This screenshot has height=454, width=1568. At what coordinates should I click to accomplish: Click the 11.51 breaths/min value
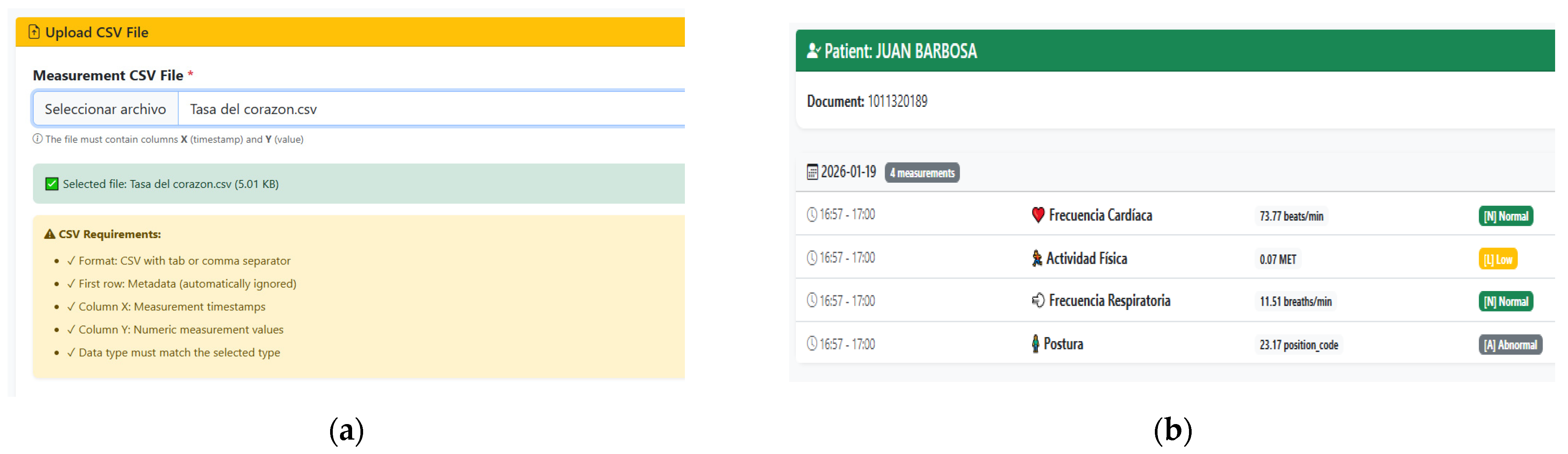click(x=1295, y=302)
